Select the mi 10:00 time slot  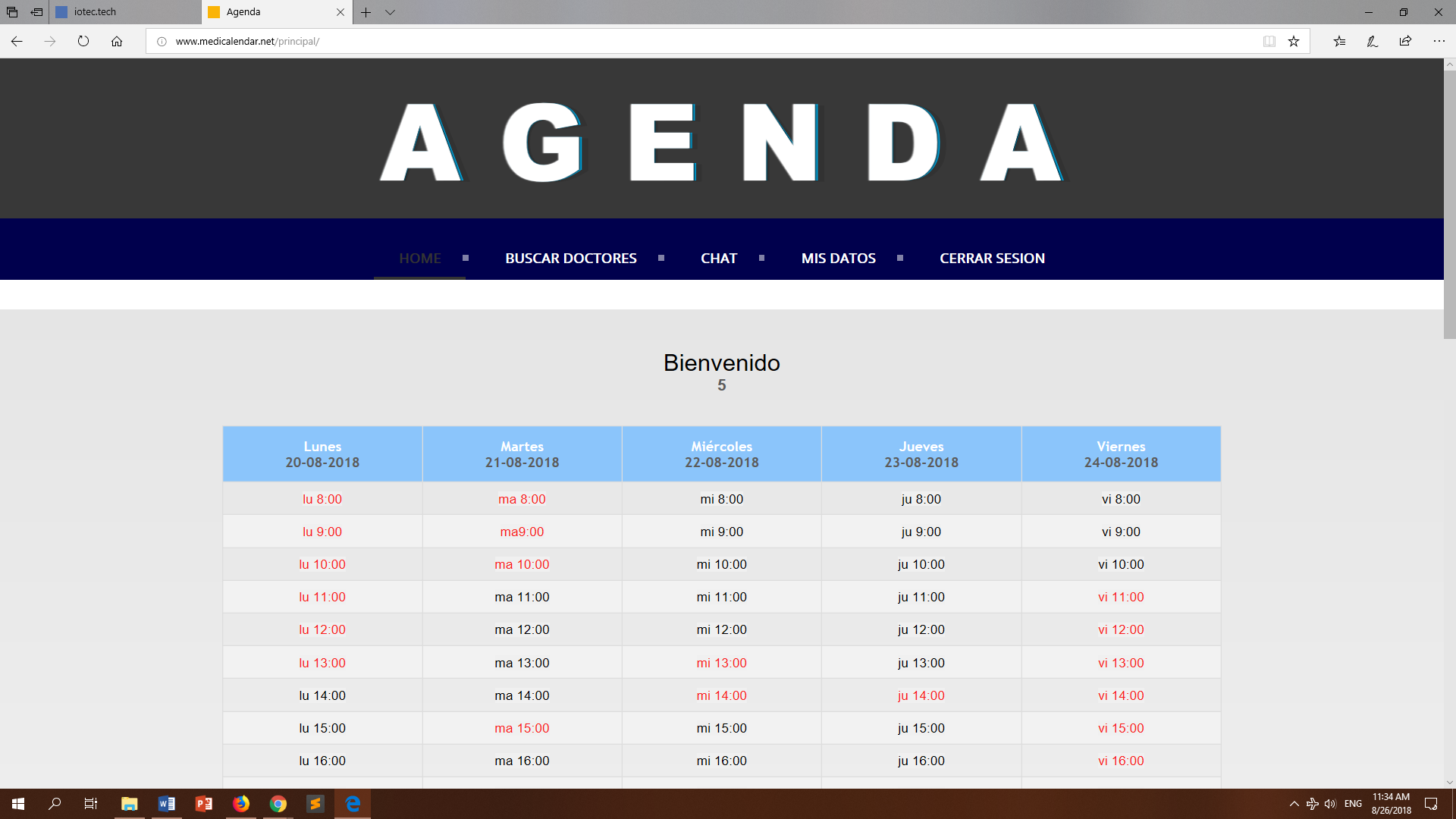[721, 564]
